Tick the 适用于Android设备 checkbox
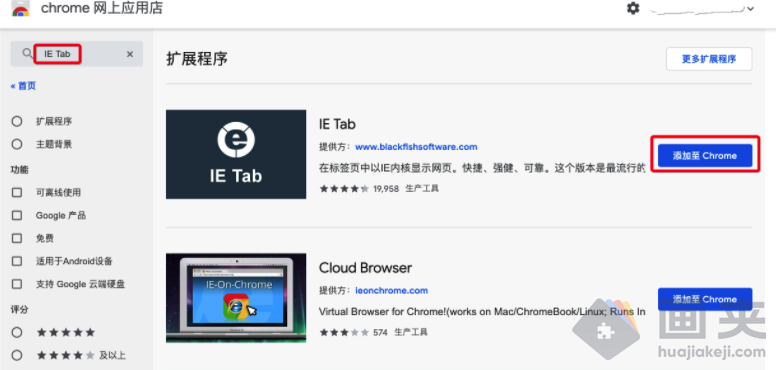 coord(17,261)
